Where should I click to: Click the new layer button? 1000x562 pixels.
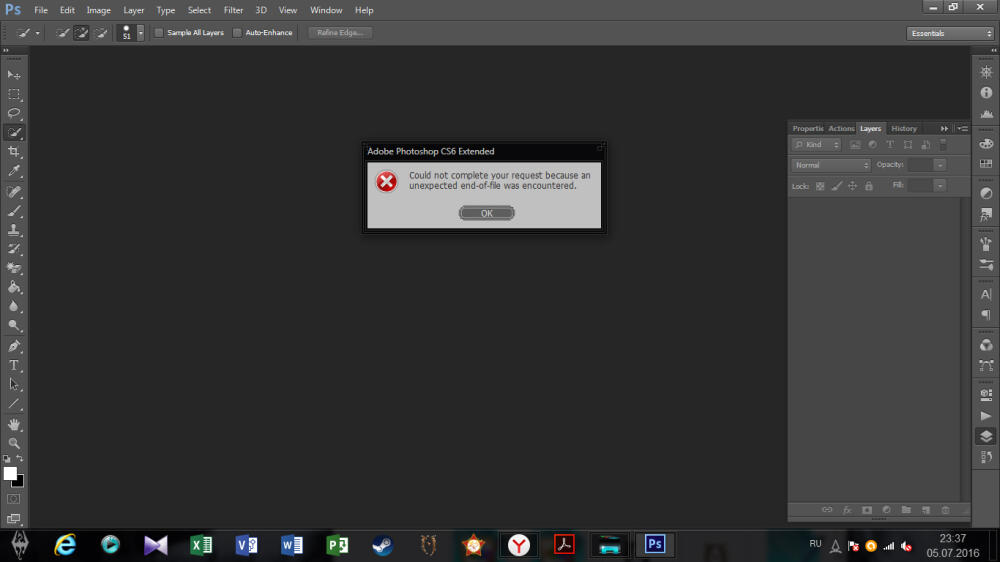(x=926, y=510)
